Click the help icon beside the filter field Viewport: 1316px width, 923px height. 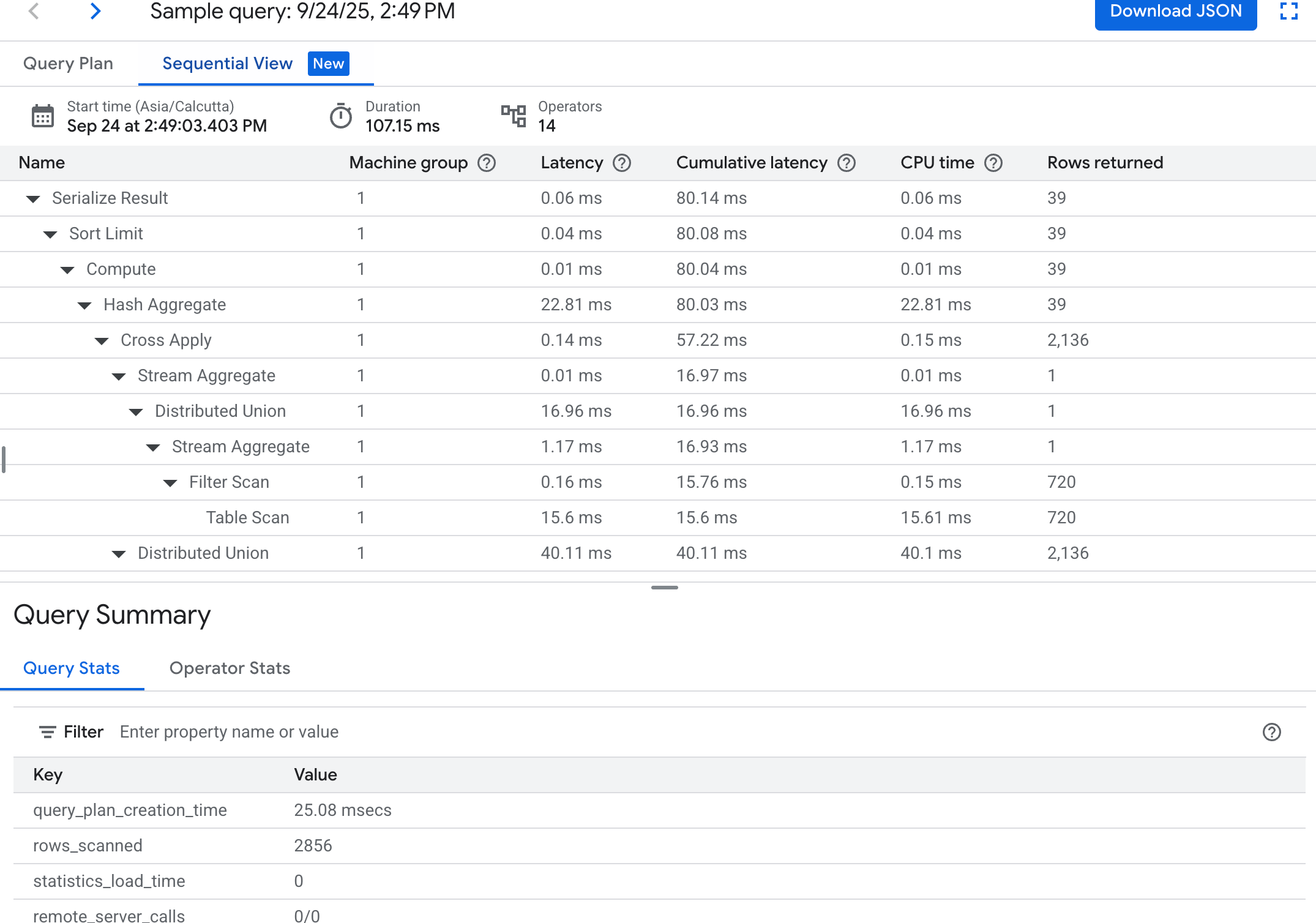tap(1271, 732)
